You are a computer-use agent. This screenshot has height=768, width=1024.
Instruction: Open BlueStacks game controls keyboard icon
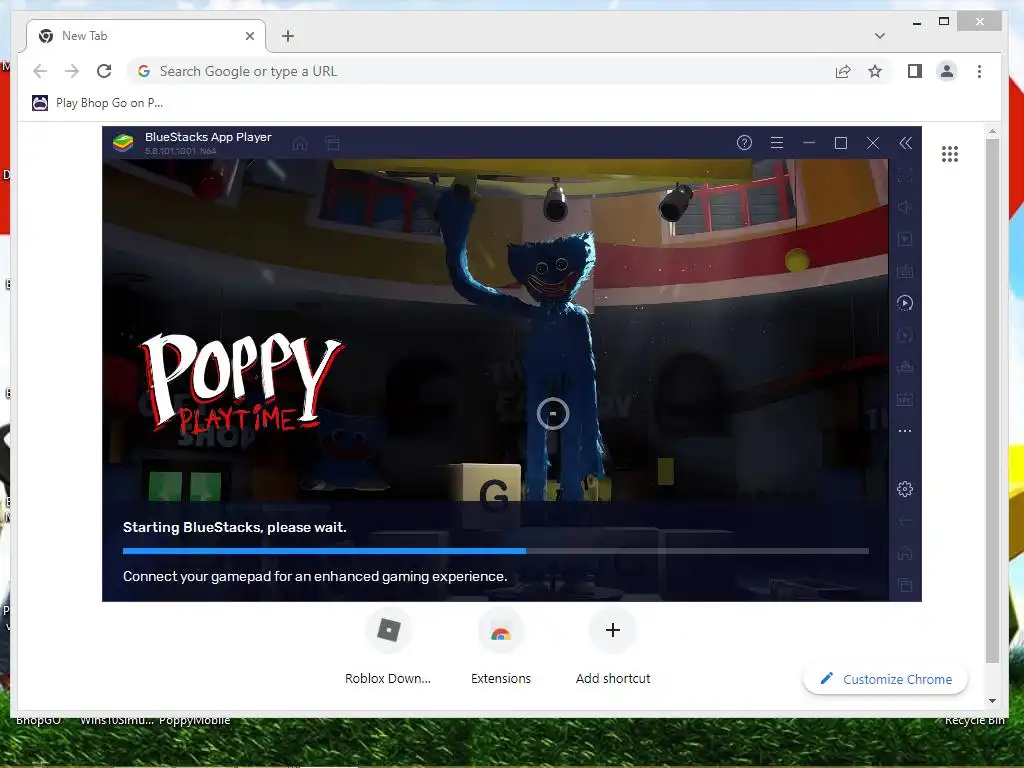(904, 270)
